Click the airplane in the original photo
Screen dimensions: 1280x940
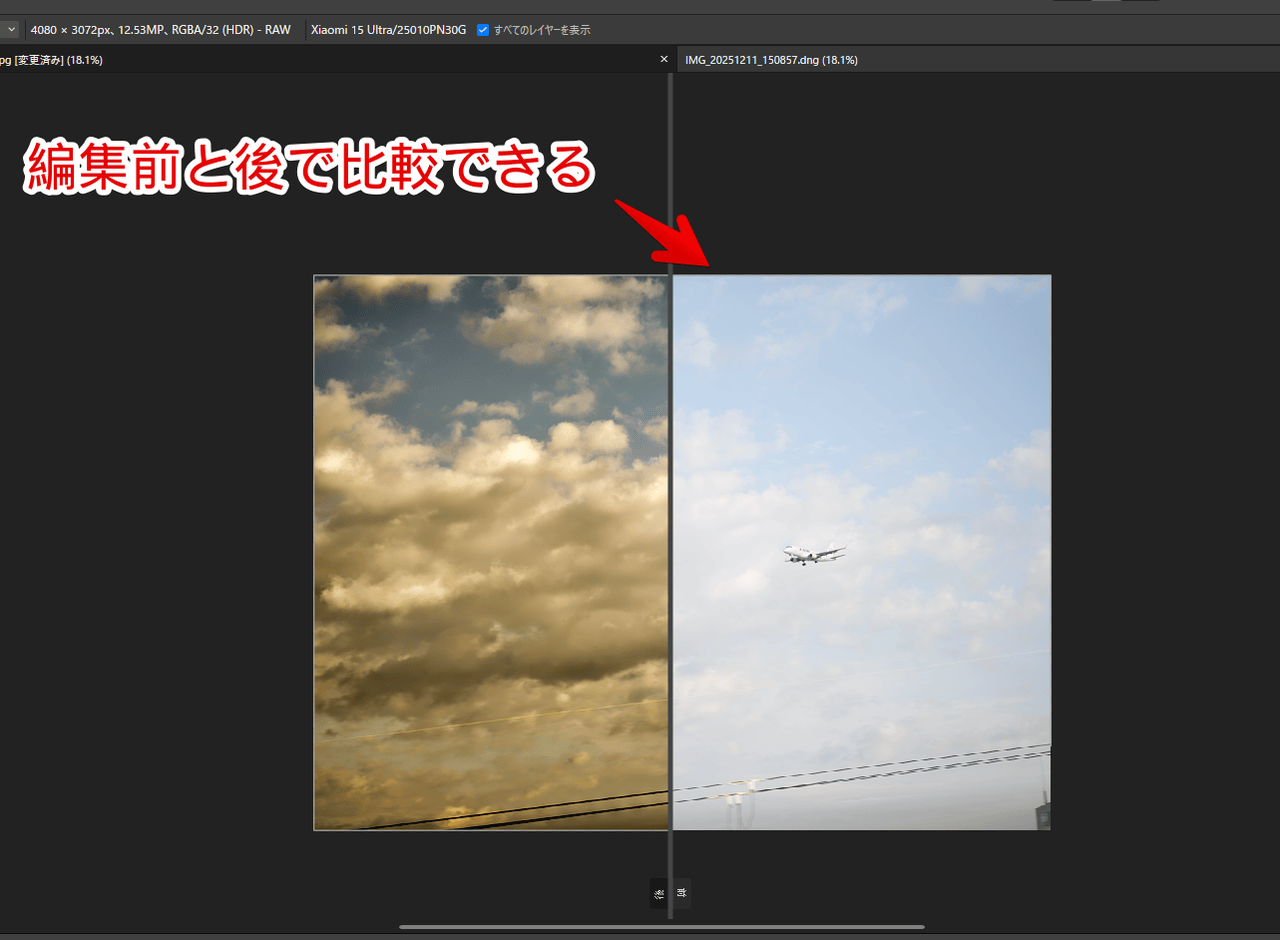tap(812, 553)
